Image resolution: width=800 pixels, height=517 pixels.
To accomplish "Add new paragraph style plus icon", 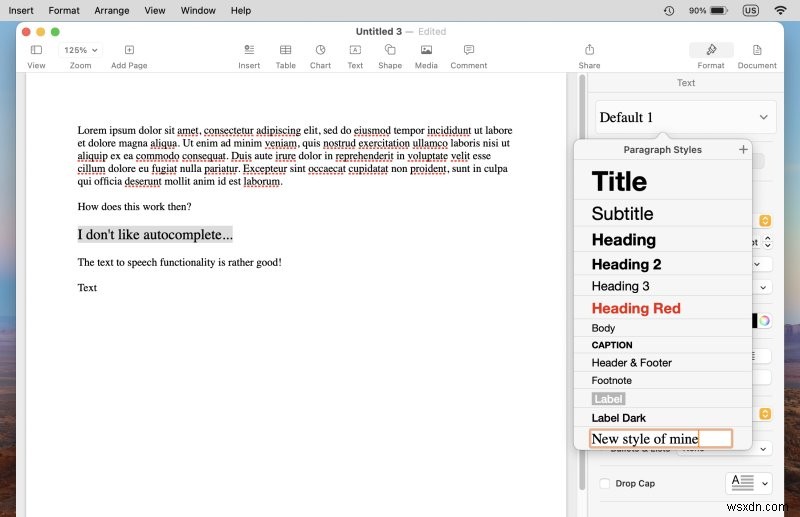I will click(743, 149).
